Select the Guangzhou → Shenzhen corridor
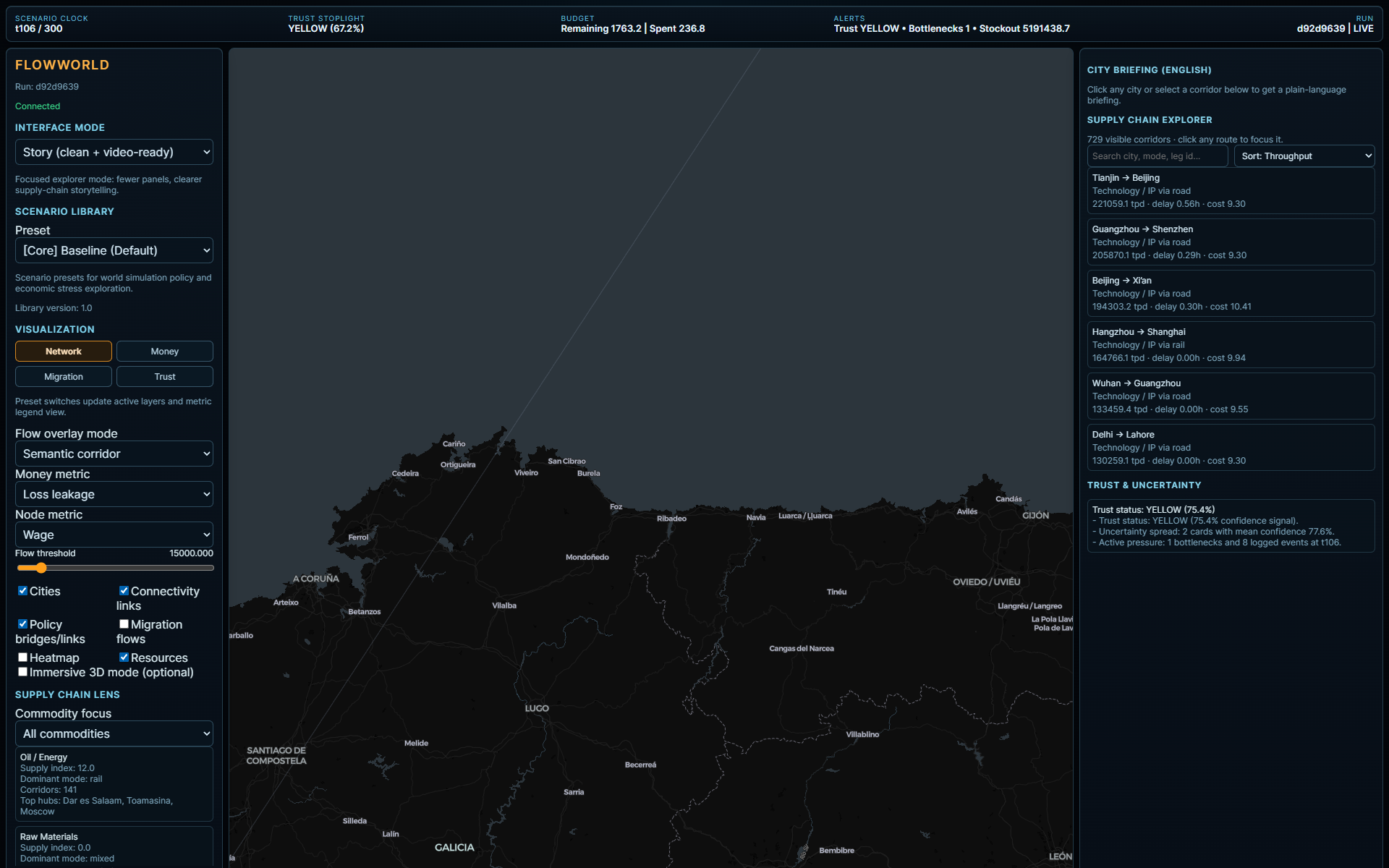 pos(1231,242)
